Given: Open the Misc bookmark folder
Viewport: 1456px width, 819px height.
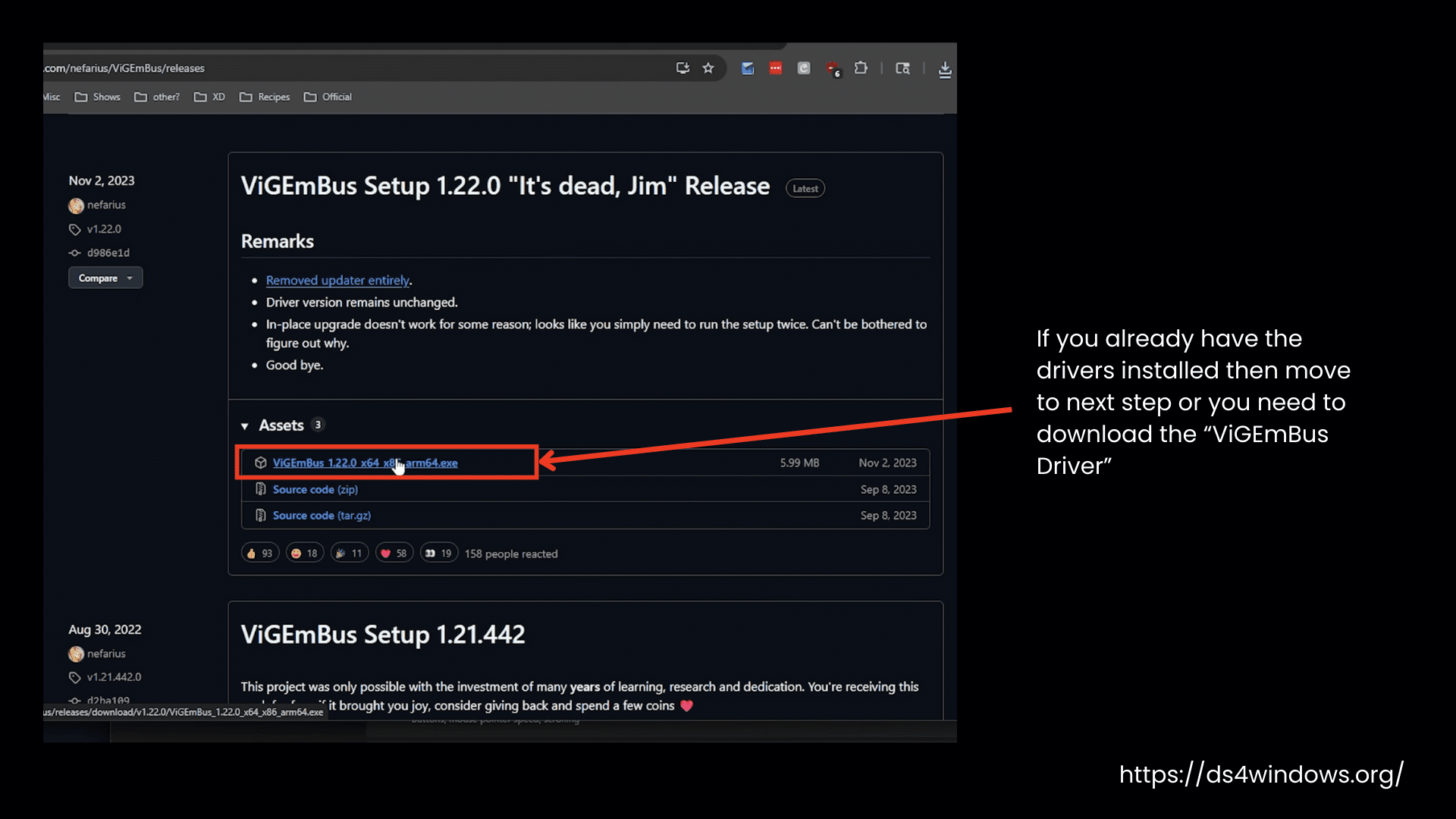Looking at the screenshot, I should [x=52, y=97].
